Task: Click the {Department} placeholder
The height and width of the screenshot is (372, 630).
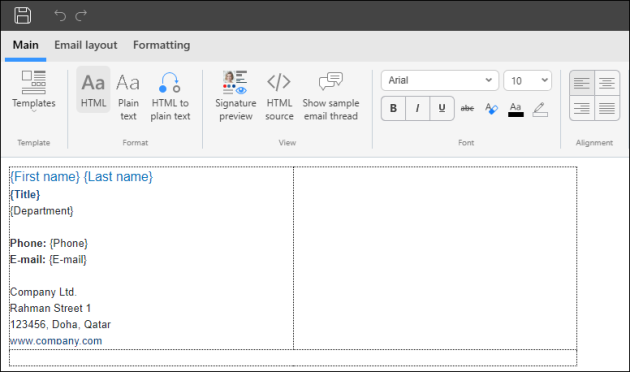Action: pos(42,211)
